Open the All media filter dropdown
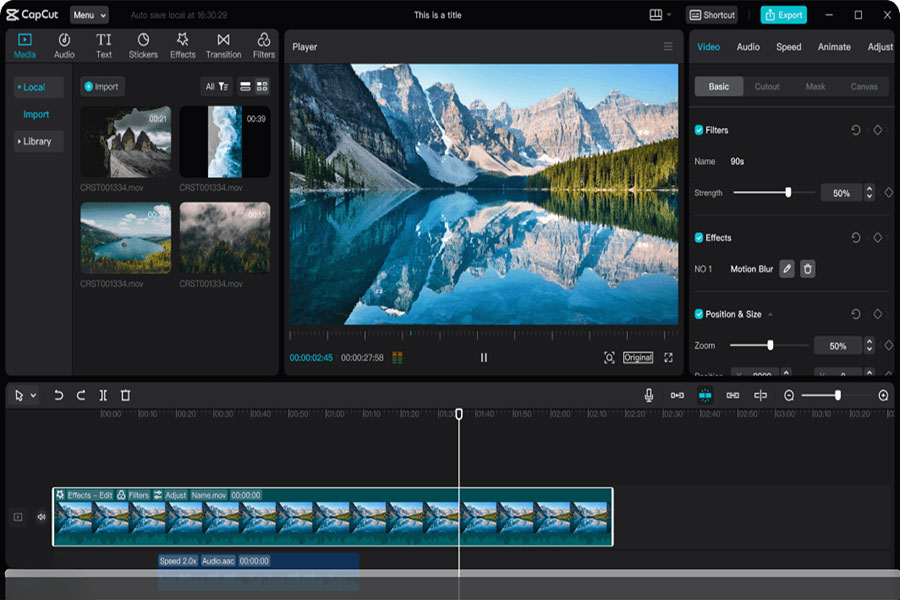The height and width of the screenshot is (600, 900). (x=216, y=87)
